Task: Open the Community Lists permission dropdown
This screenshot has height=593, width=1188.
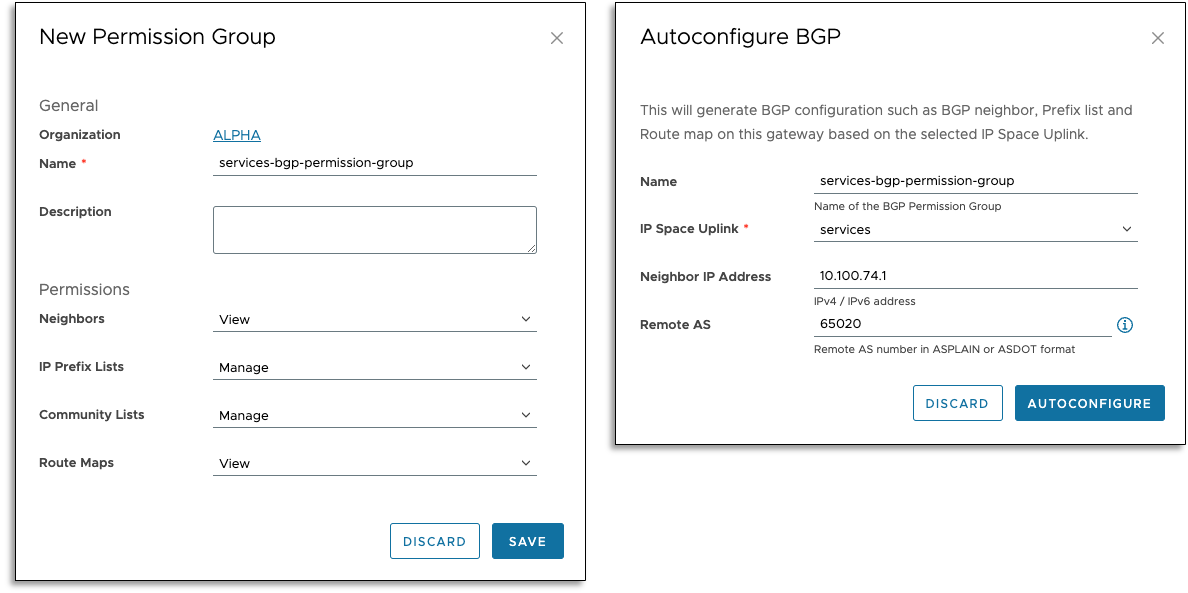Action: [x=375, y=416]
